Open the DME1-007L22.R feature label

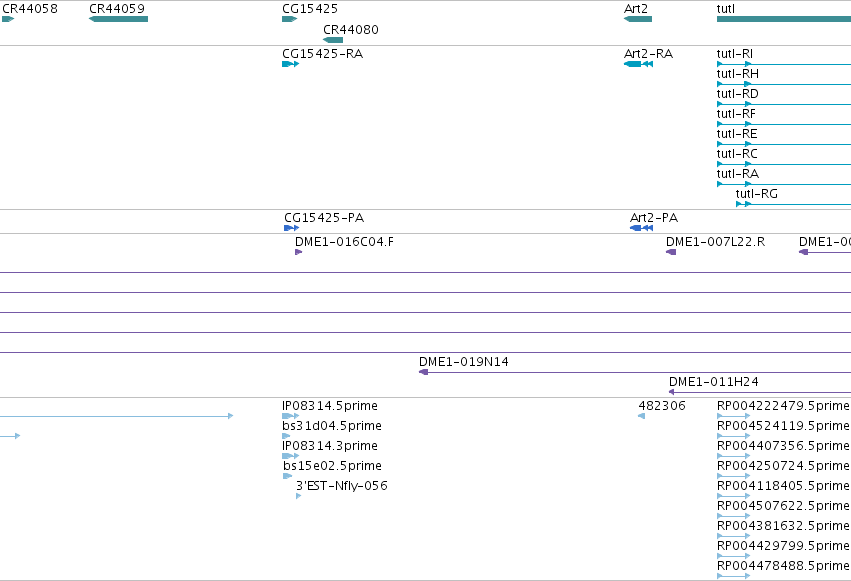(715, 242)
